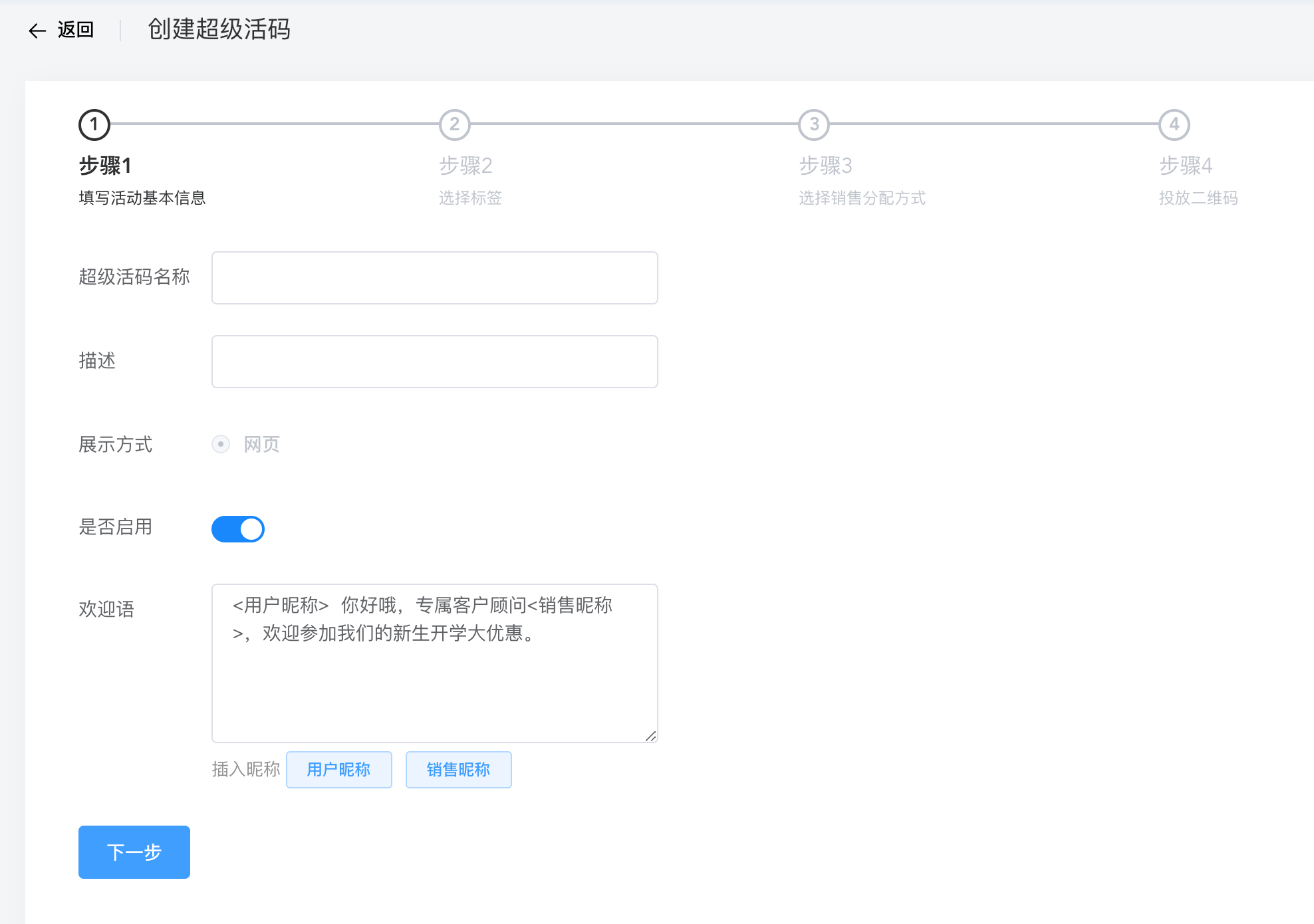Select the 网页 radio button
Screen dimensions: 1314x924
[x=221, y=444]
